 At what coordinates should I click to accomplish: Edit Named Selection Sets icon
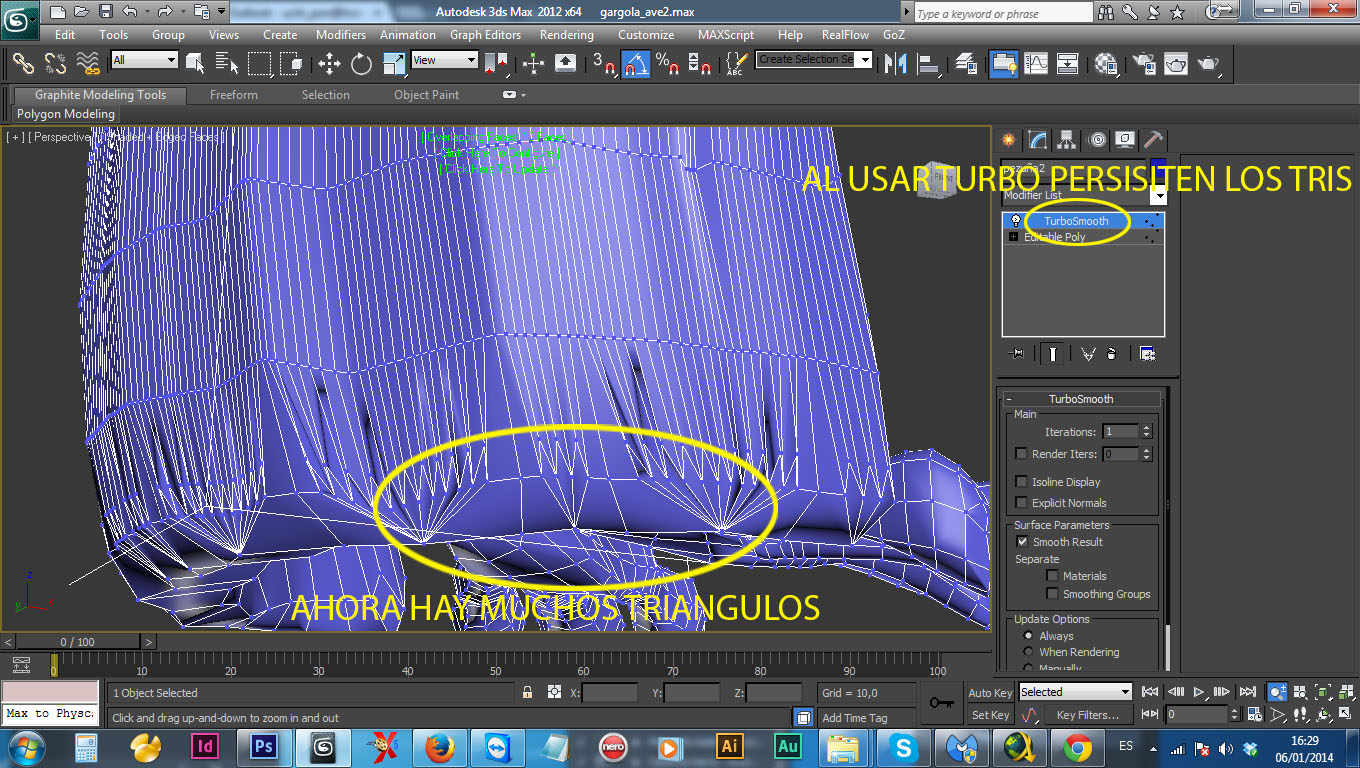click(x=735, y=63)
